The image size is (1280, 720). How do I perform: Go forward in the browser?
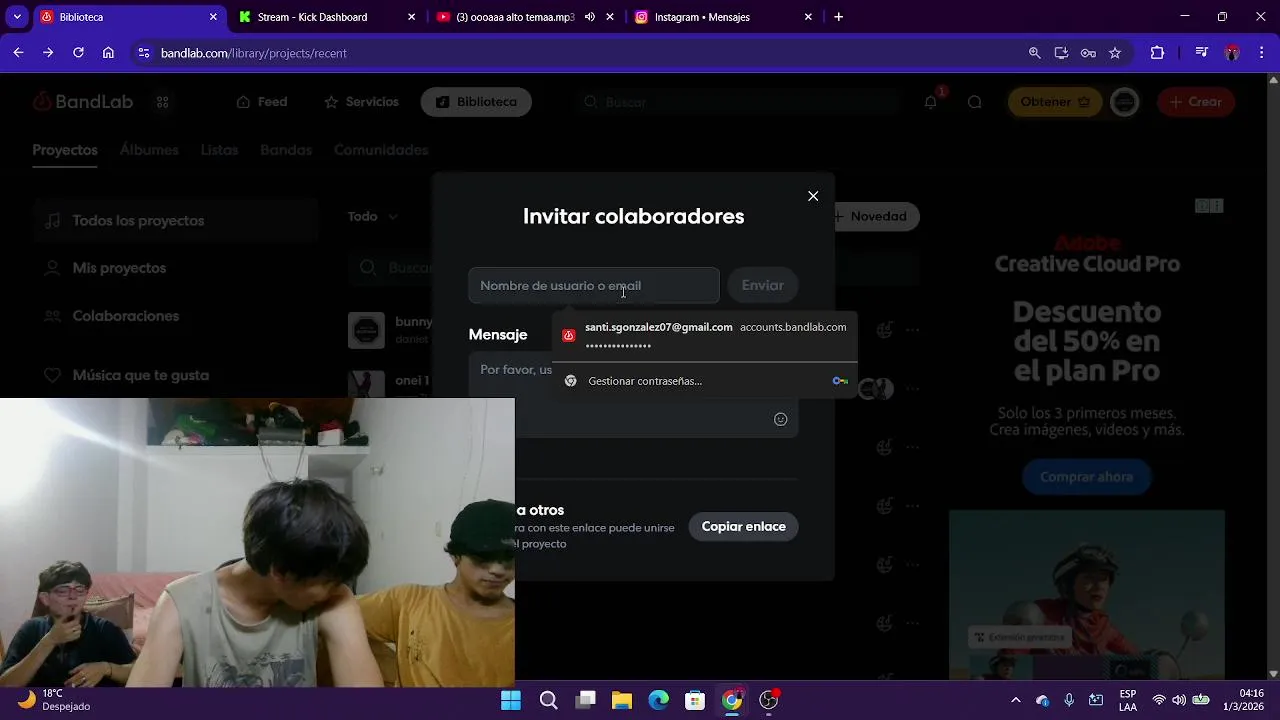[48, 53]
